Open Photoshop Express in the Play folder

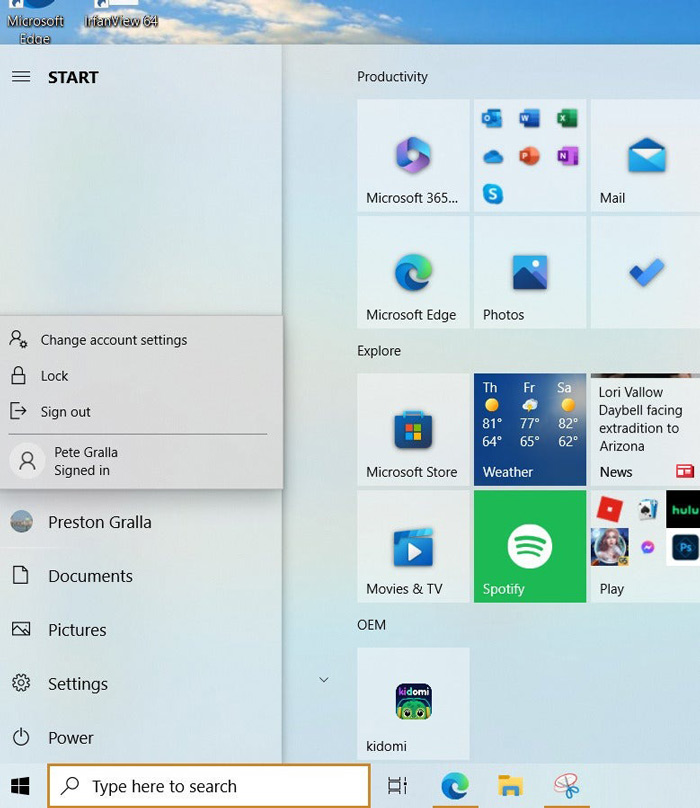coord(683,547)
